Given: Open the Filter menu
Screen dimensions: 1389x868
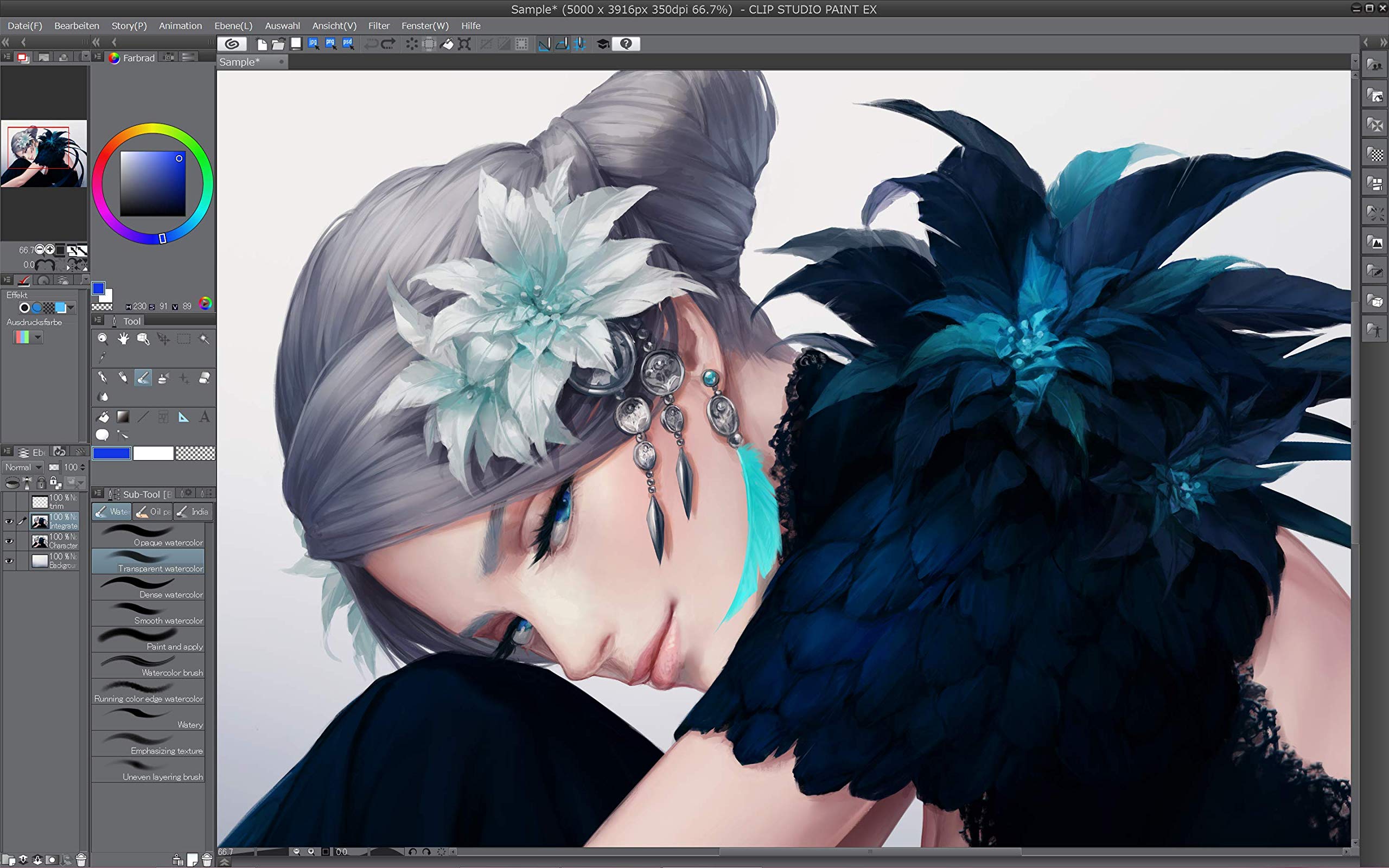Looking at the screenshot, I should (x=379, y=26).
